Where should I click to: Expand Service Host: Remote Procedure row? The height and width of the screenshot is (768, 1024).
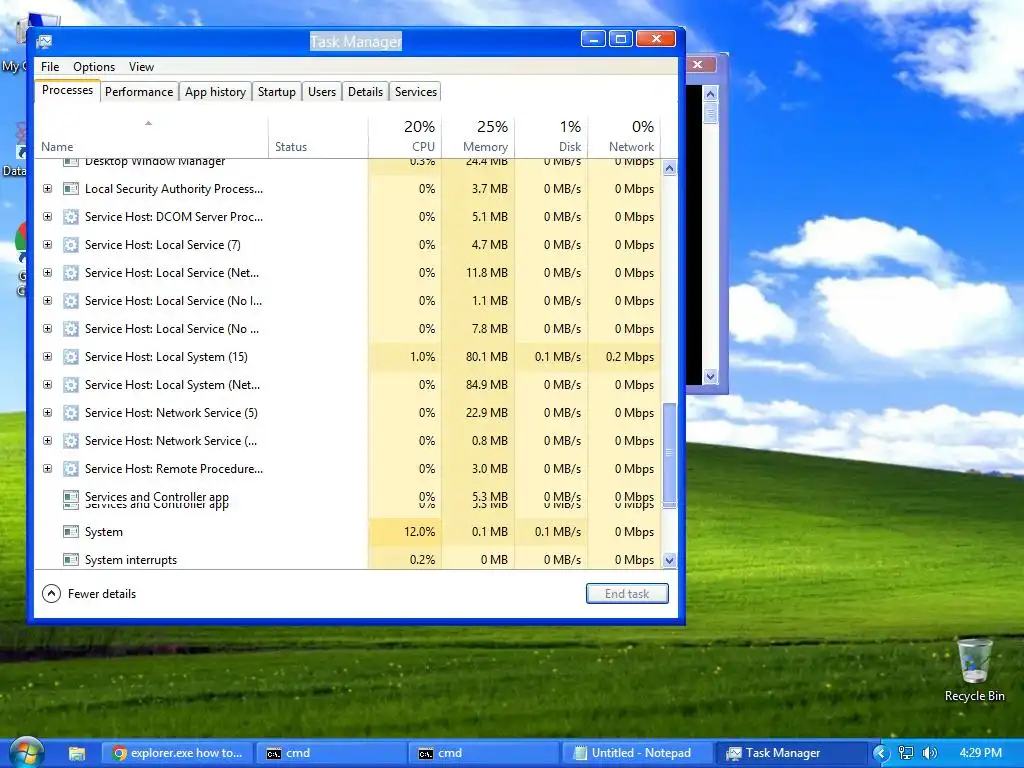tap(48, 469)
